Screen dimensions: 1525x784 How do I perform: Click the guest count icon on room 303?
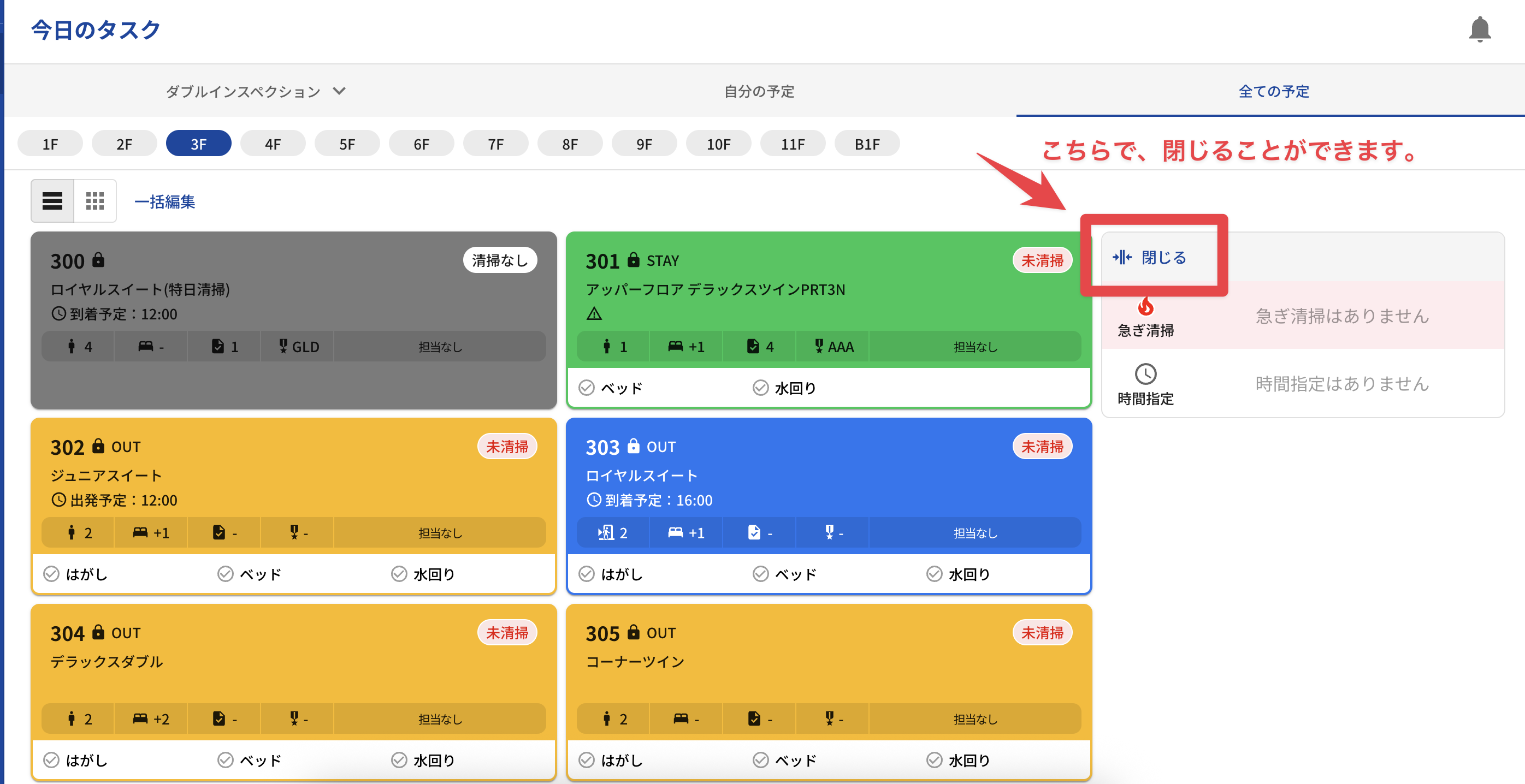coord(606,532)
